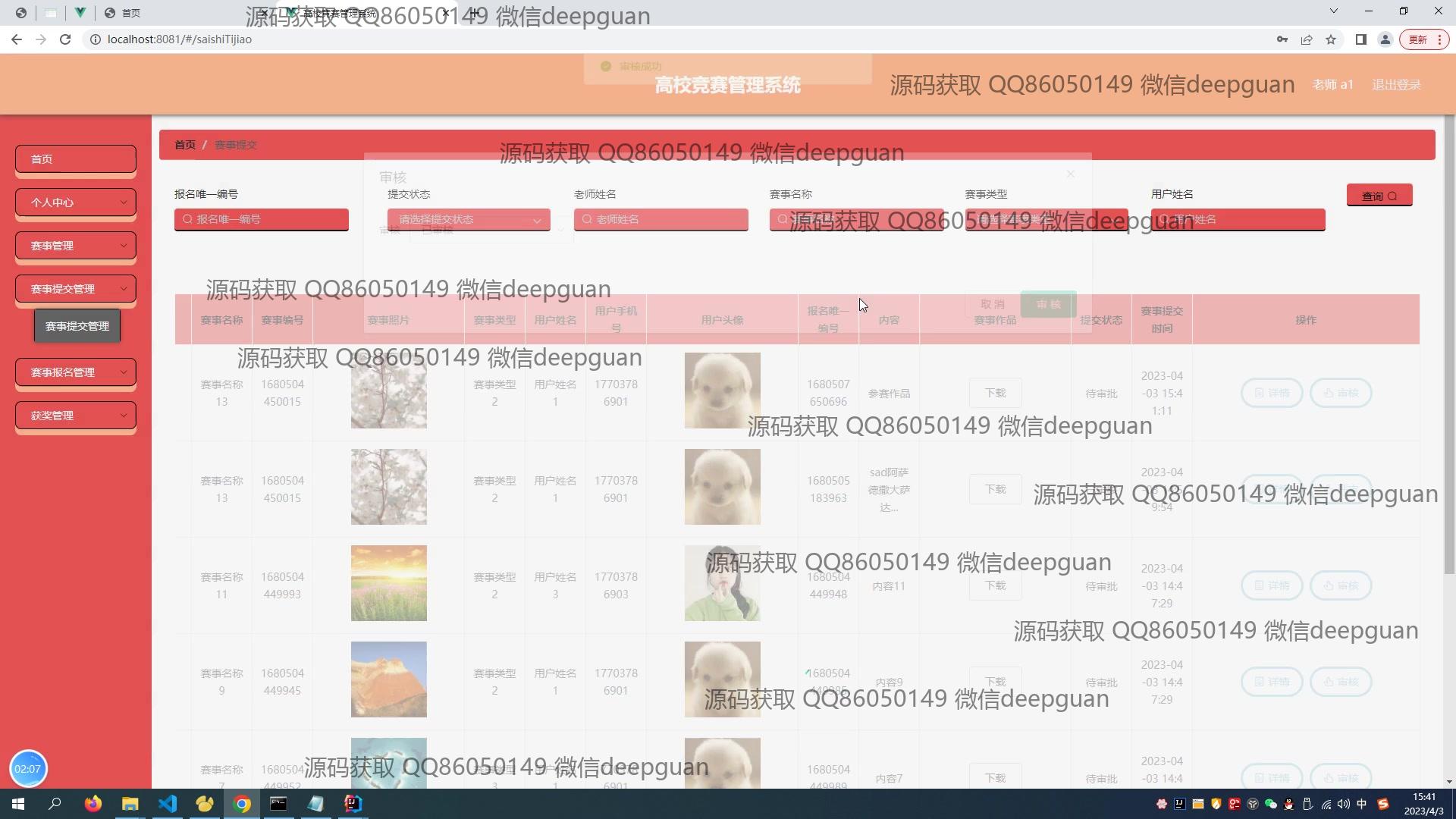
Task: Go back in browser history
Action: (x=17, y=39)
